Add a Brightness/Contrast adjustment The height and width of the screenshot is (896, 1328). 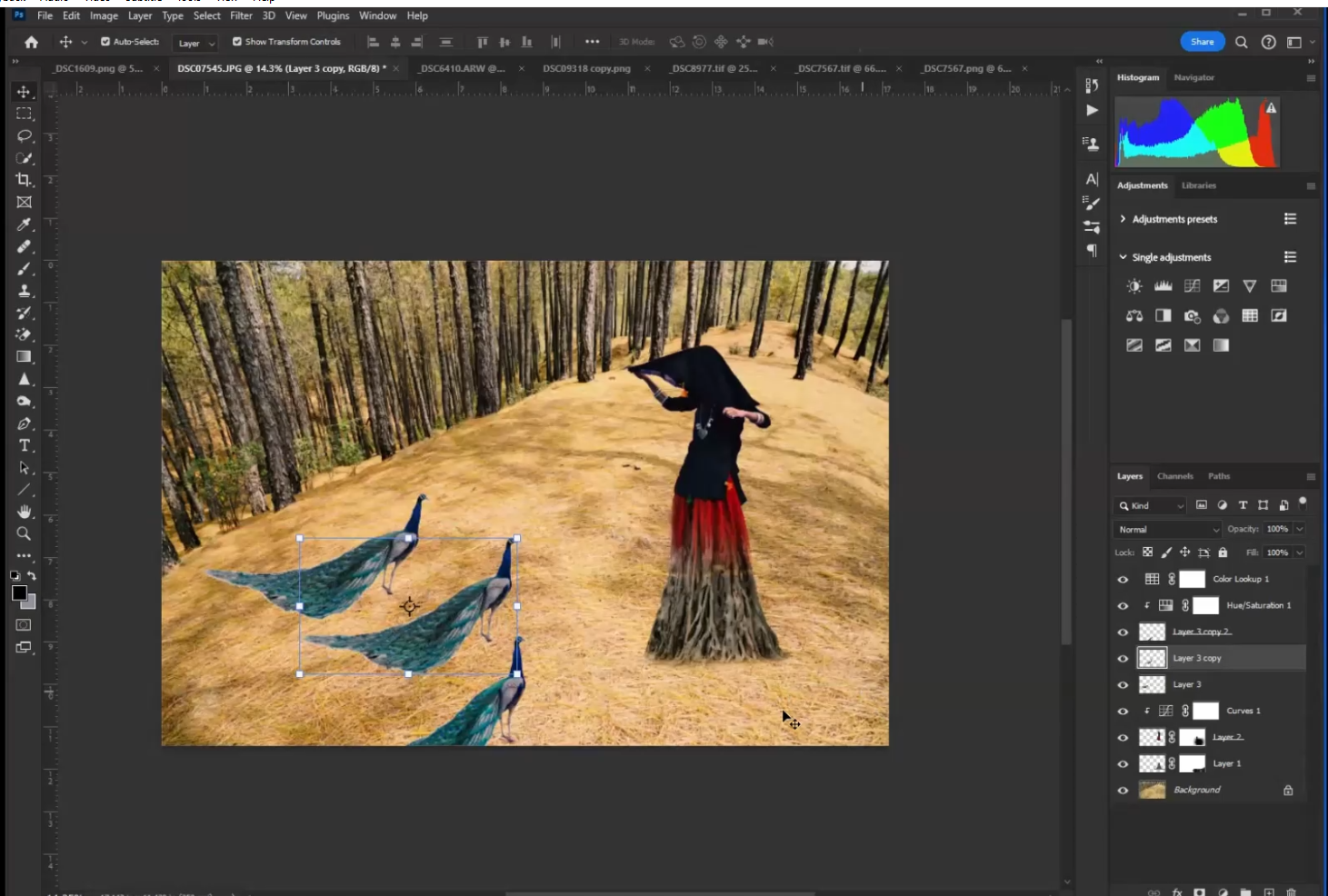1134,286
